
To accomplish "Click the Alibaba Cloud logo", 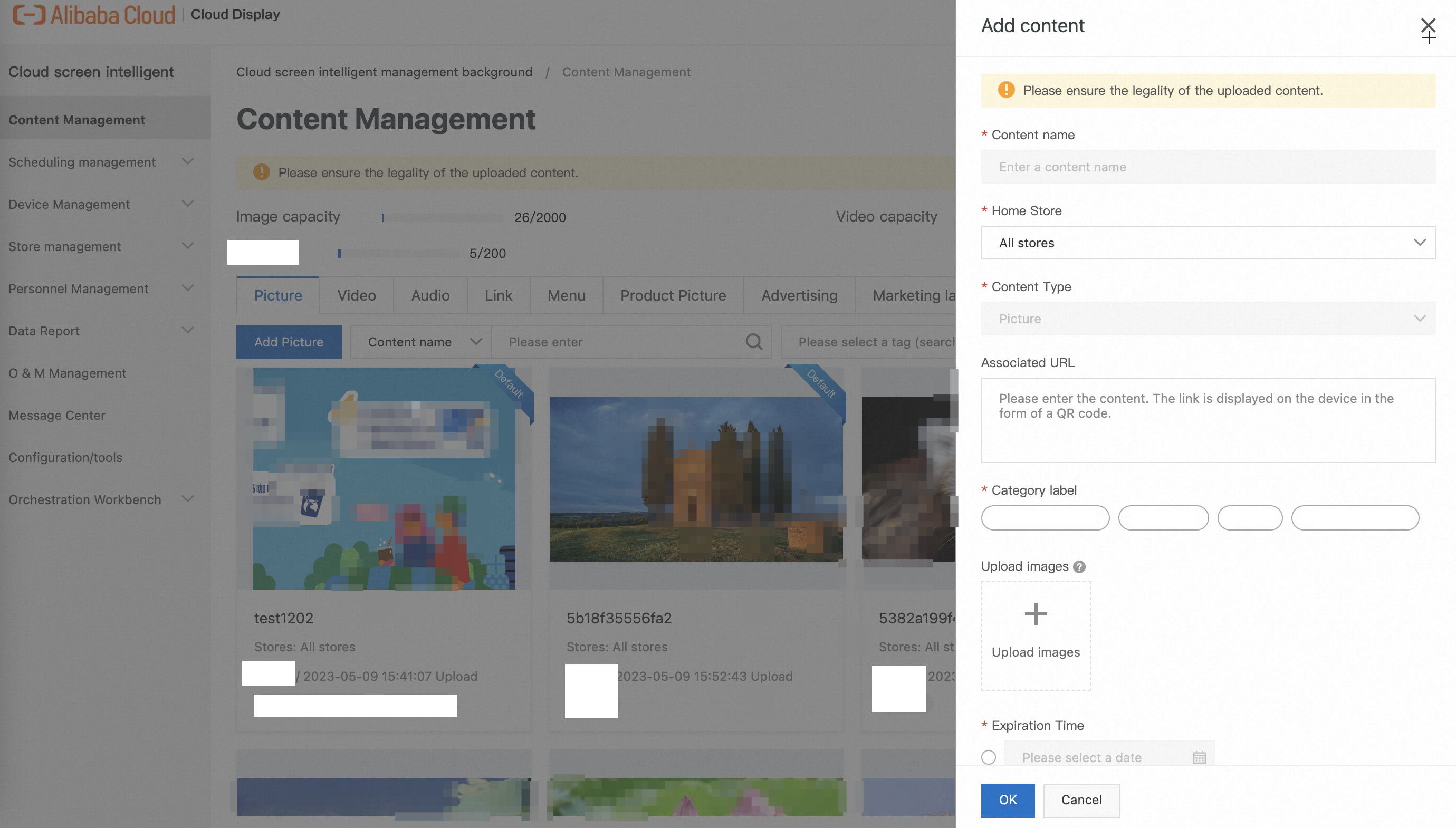I will click(x=94, y=15).
